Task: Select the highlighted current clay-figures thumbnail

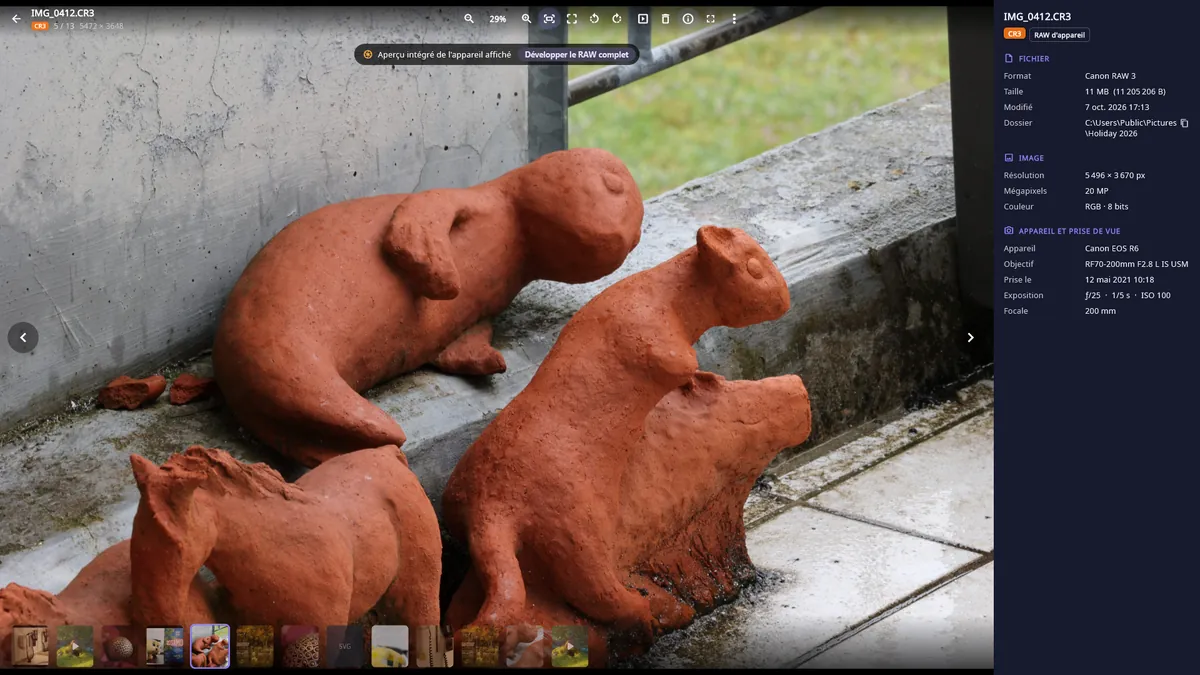Action: click(x=210, y=646)
